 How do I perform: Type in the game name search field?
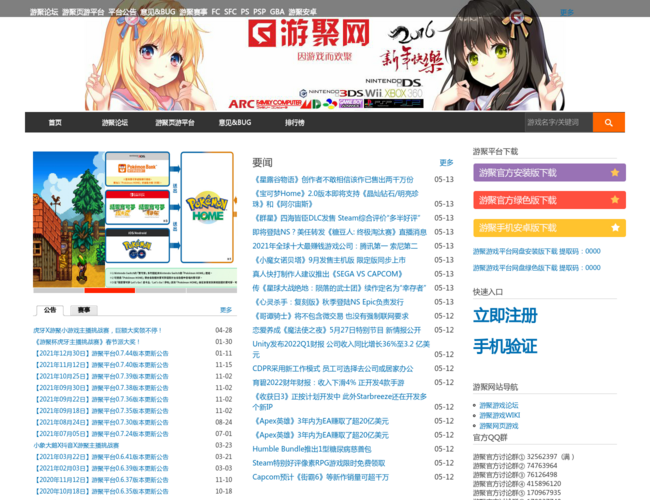tap(558, 122)
